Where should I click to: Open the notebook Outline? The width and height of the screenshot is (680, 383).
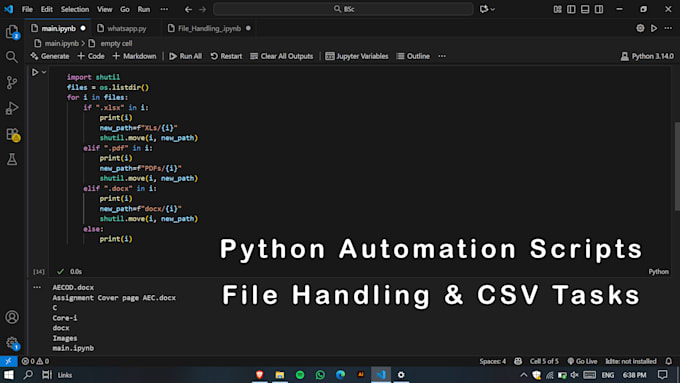(413, 56)
